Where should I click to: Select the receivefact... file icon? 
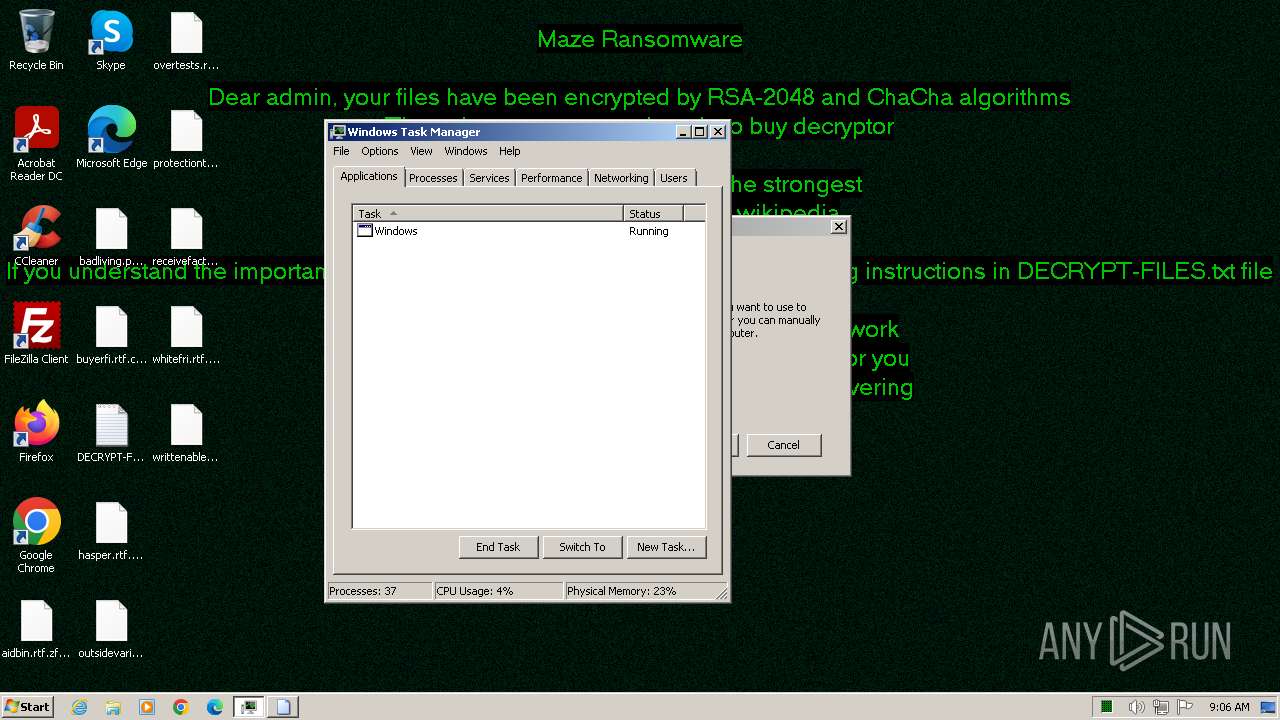click(186, 236)
